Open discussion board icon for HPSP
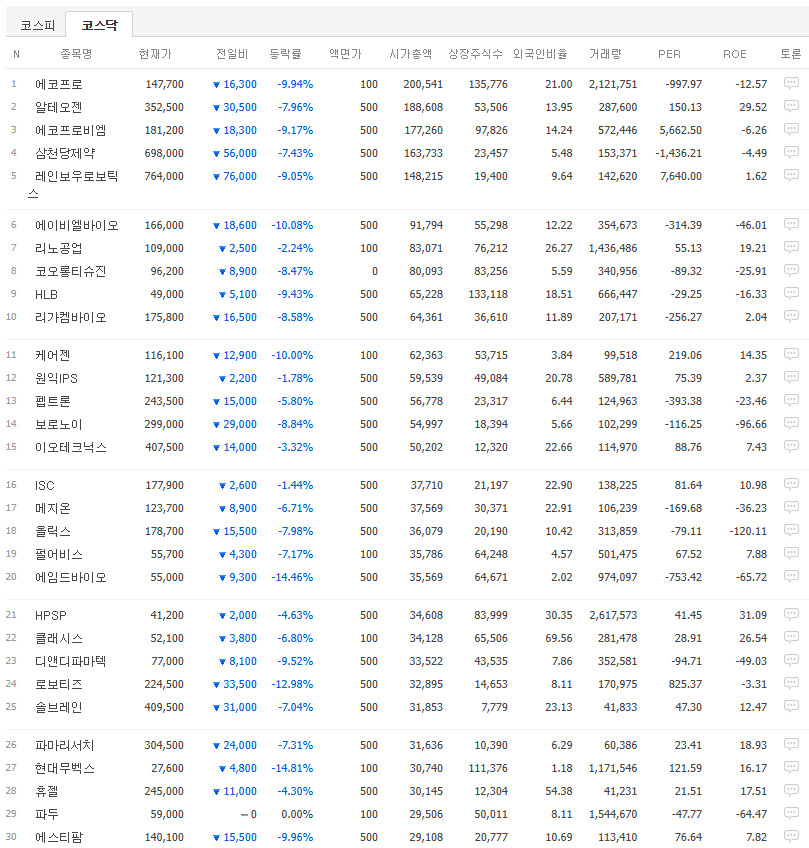Image resolution: width=809 pixels, height=848 pixels. point(791,614)
